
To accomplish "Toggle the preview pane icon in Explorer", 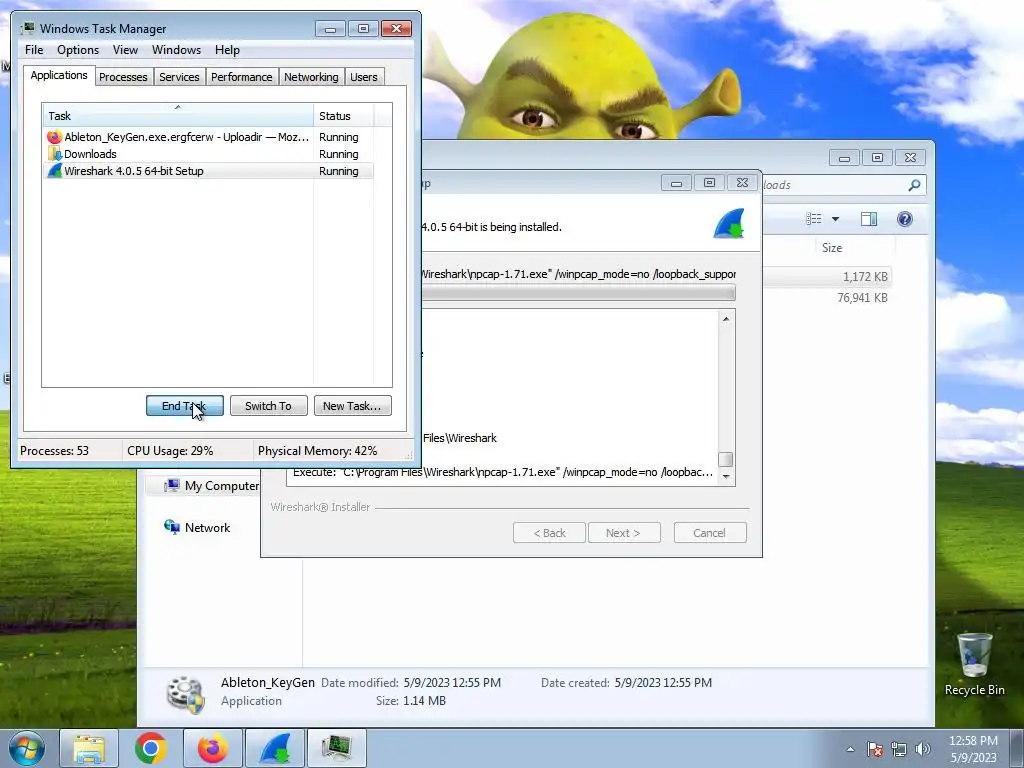I will tap(869, 219).
